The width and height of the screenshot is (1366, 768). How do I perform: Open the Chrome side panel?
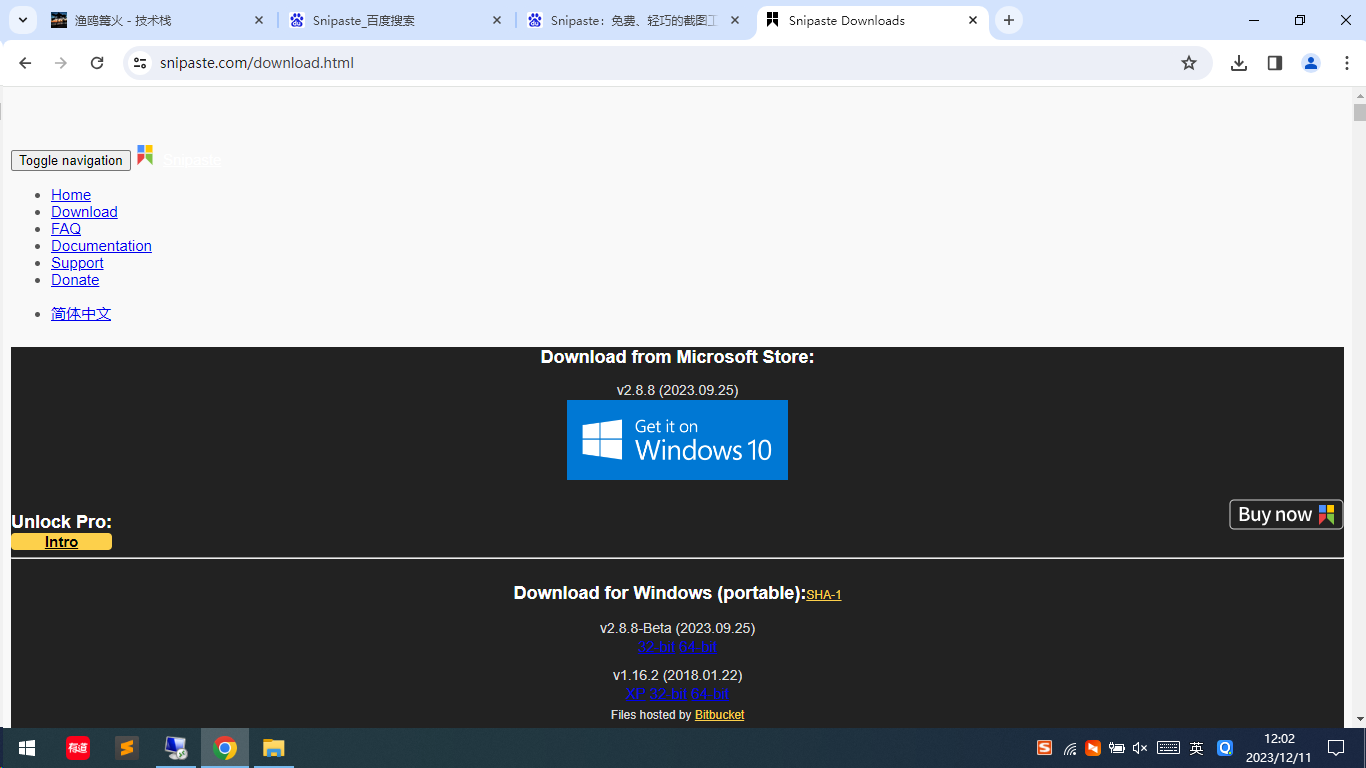(1275, 63)
